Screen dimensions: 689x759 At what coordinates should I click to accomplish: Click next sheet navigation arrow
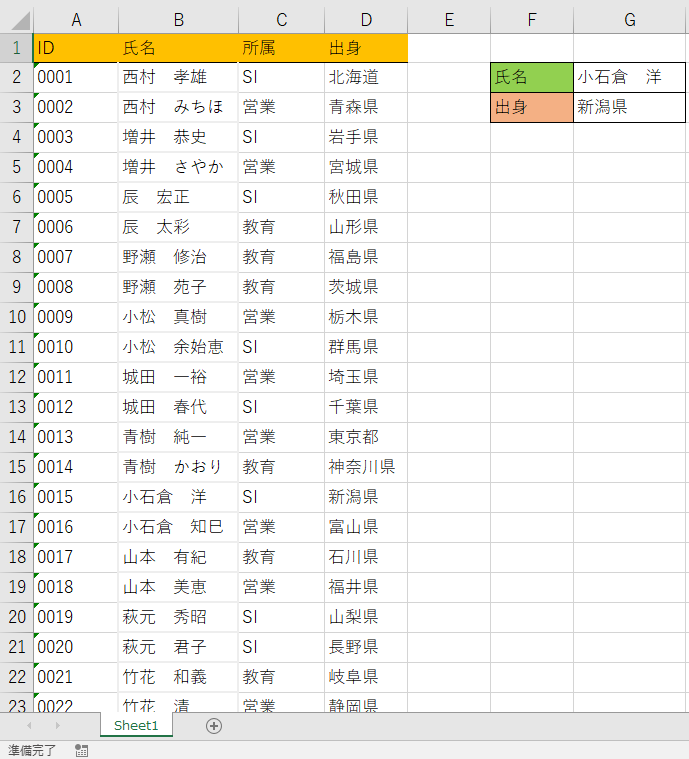pyautogui.click(x=58, y=726)
